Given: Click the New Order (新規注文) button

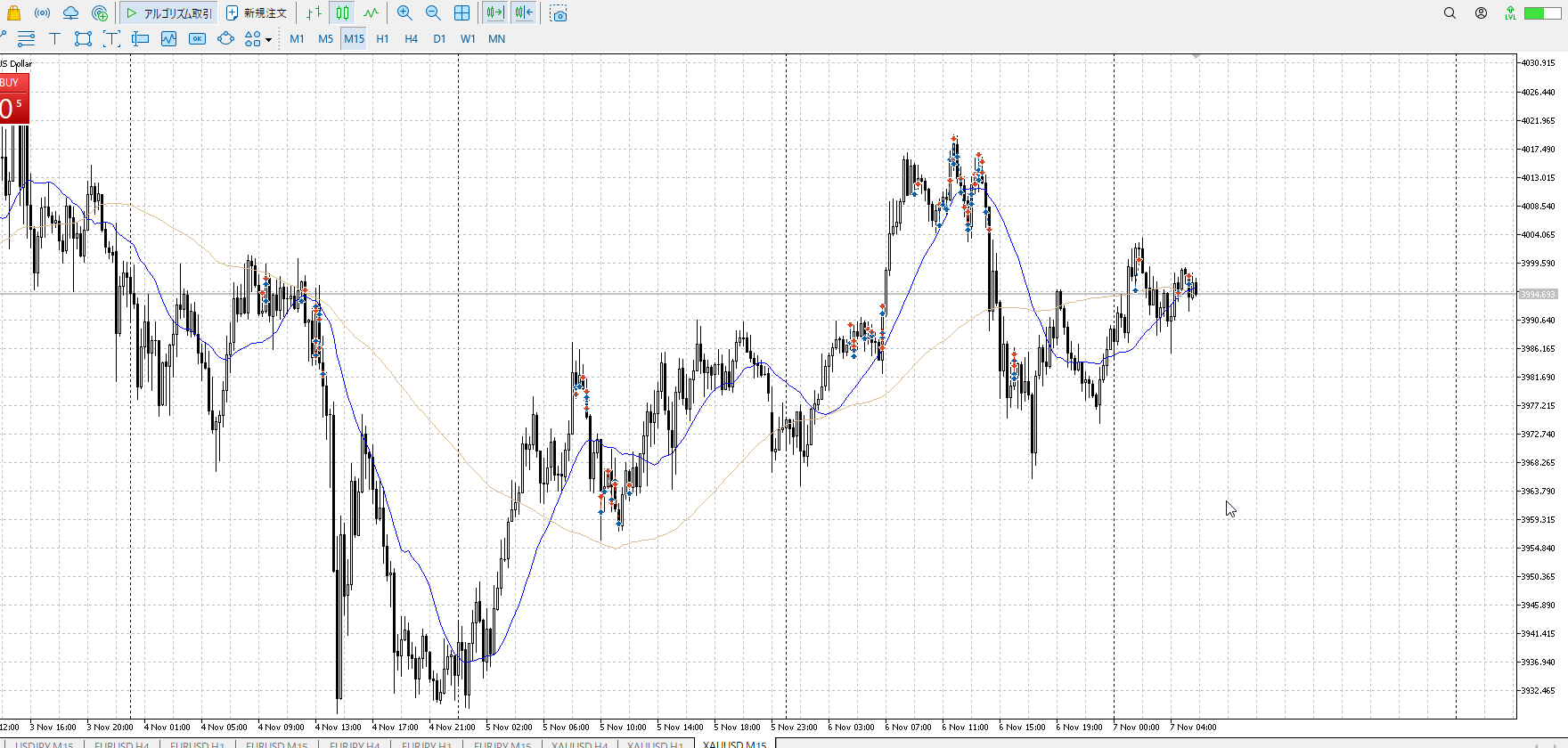Looking at the screenshot, I should pyautogui.click(x=257, y=13).
